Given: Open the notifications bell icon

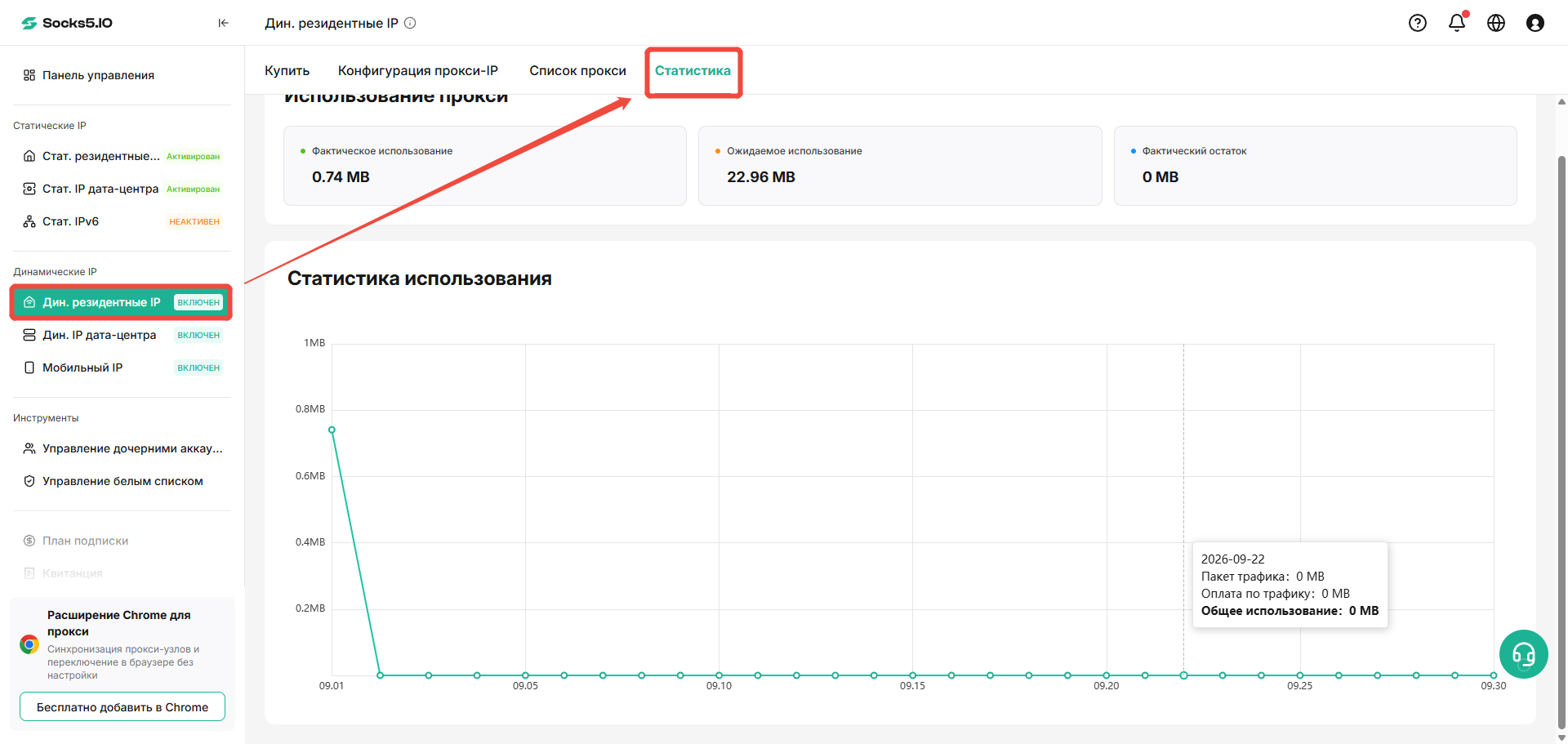Looking at the screenshot, I should click(x=1457, y=23).
